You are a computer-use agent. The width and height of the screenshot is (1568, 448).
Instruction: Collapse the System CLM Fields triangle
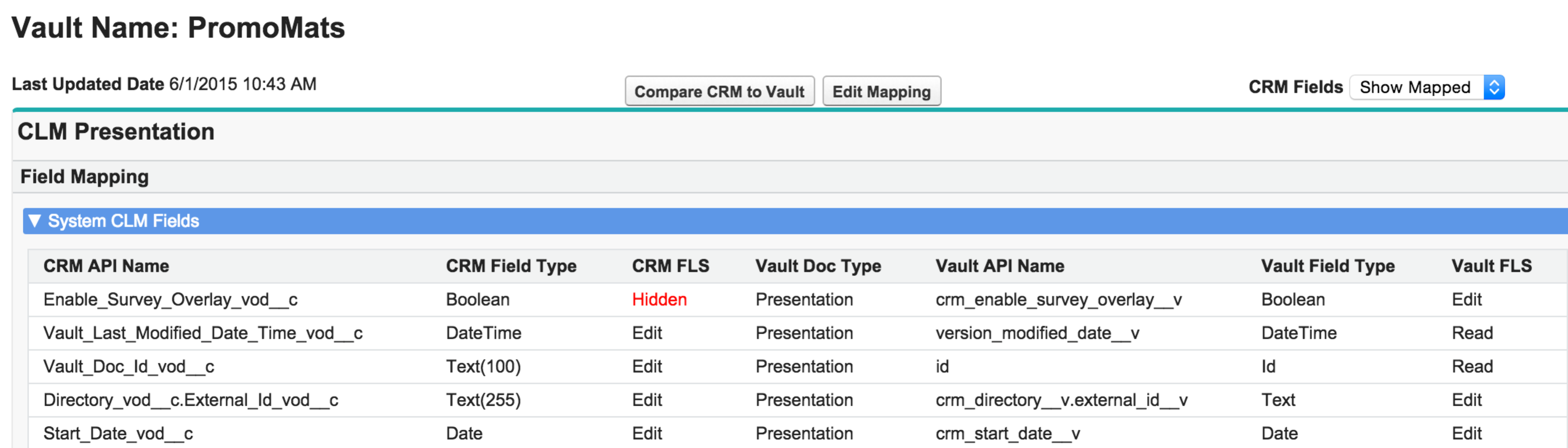(35, 221)
